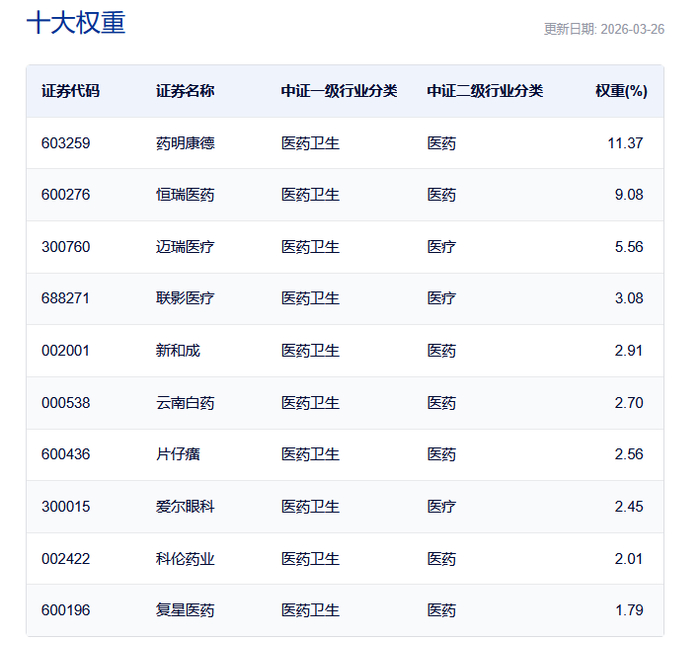Select the 中证一级行业分类 column header
Viewport: 700px width, 655px height.
(x=339, y=91)
